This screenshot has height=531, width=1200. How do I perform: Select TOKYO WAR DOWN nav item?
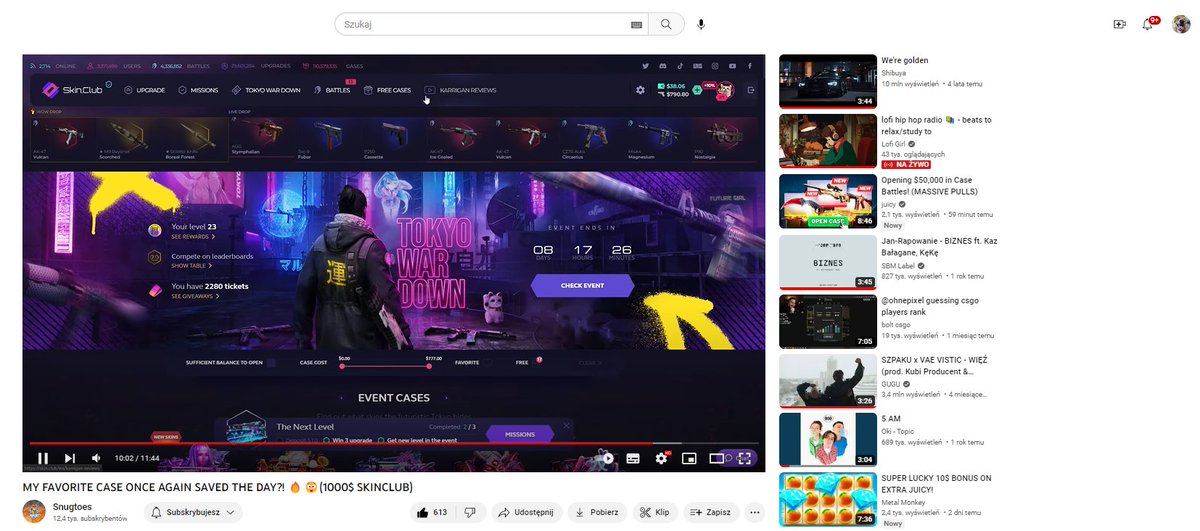pyautogui.click(x=265, y=90)
